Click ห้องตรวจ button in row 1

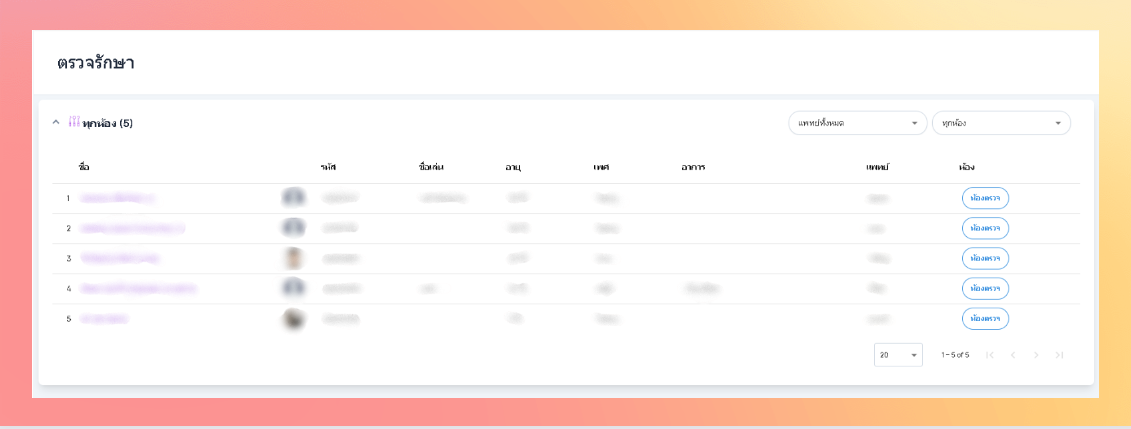[985, 198]
